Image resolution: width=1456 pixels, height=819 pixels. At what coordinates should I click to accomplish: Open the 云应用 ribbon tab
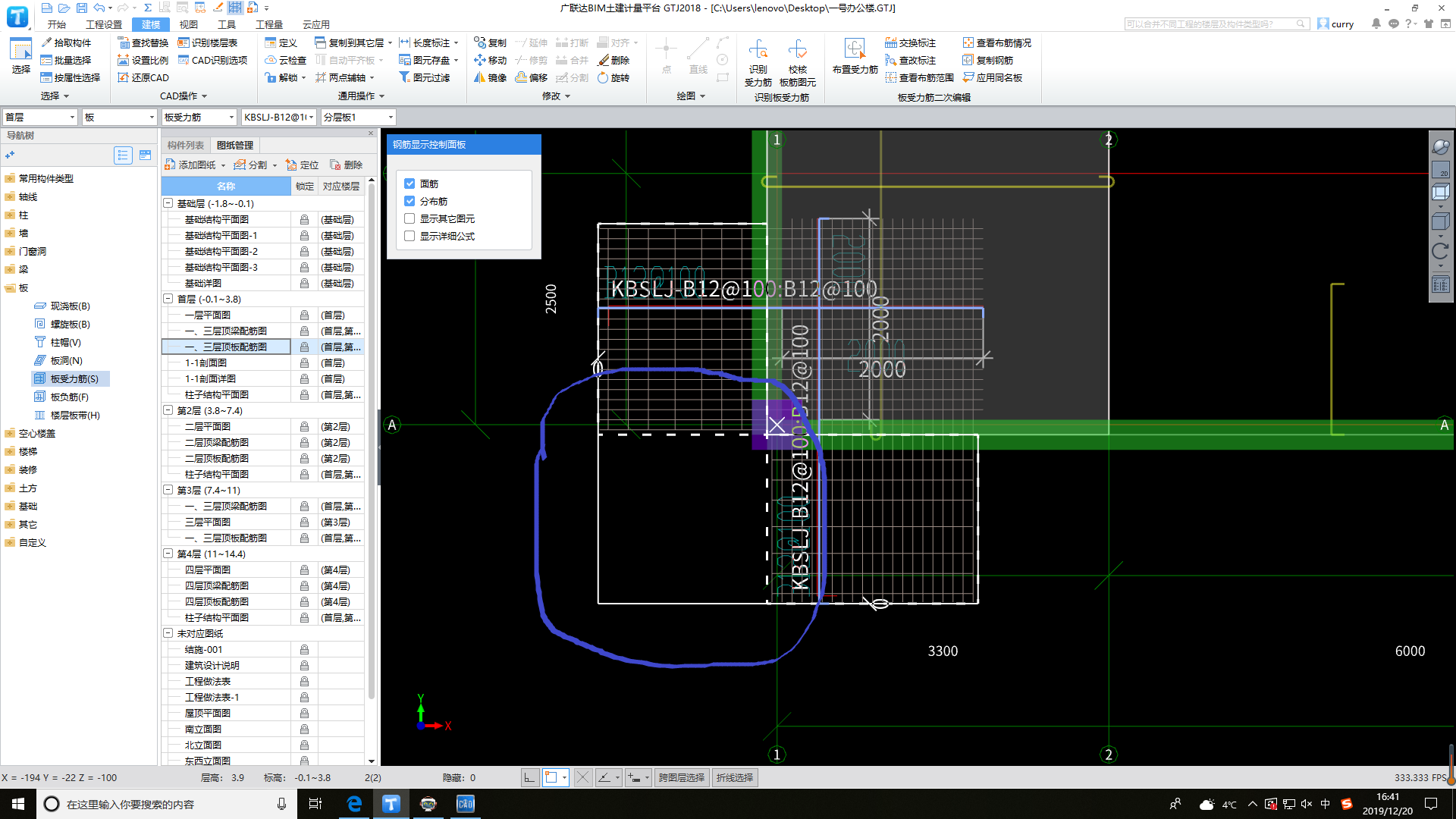click(316, 24)
